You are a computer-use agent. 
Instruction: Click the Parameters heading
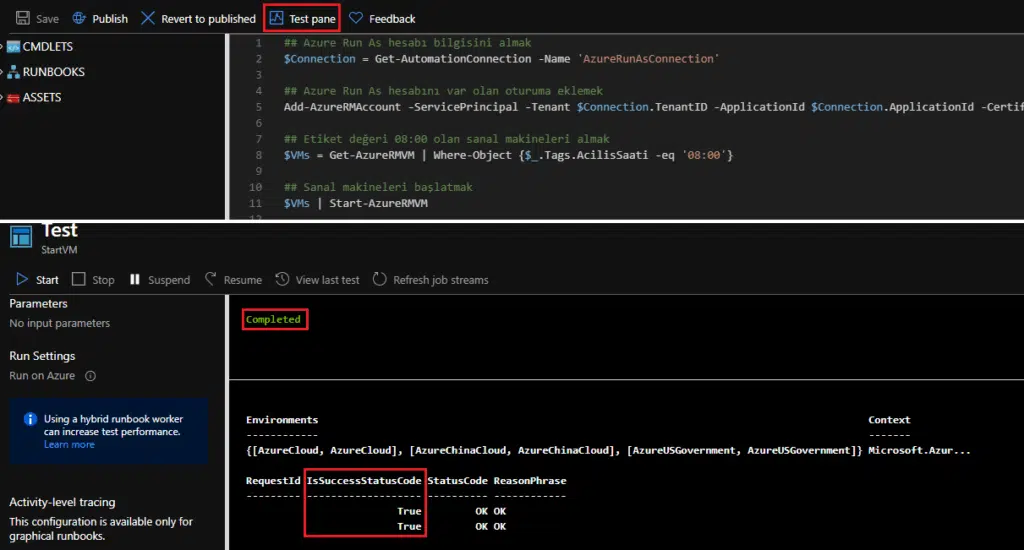[x=38, y=303]
